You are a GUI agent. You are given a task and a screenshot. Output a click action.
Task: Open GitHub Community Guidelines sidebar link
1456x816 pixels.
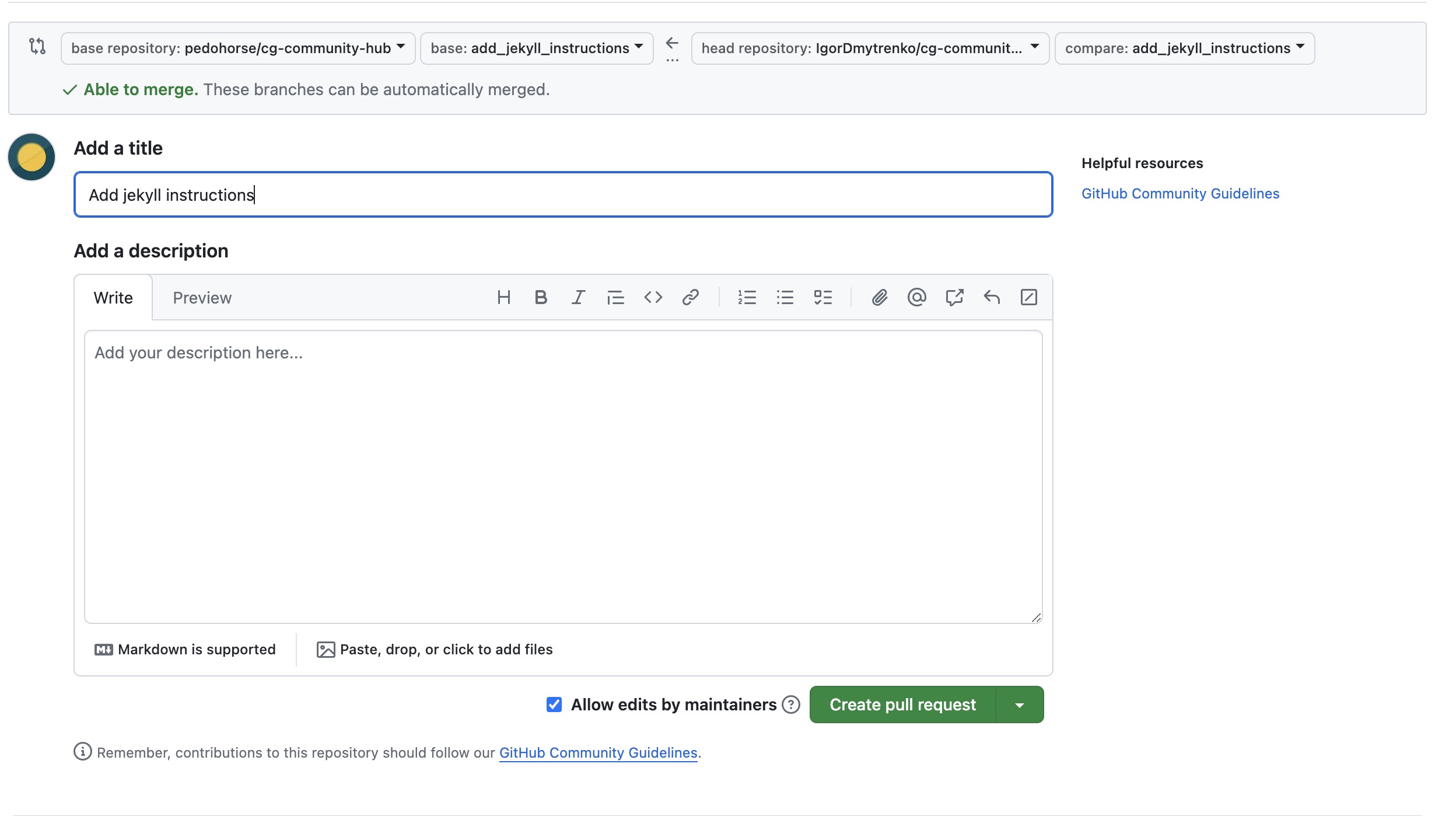coord(1179,194)
